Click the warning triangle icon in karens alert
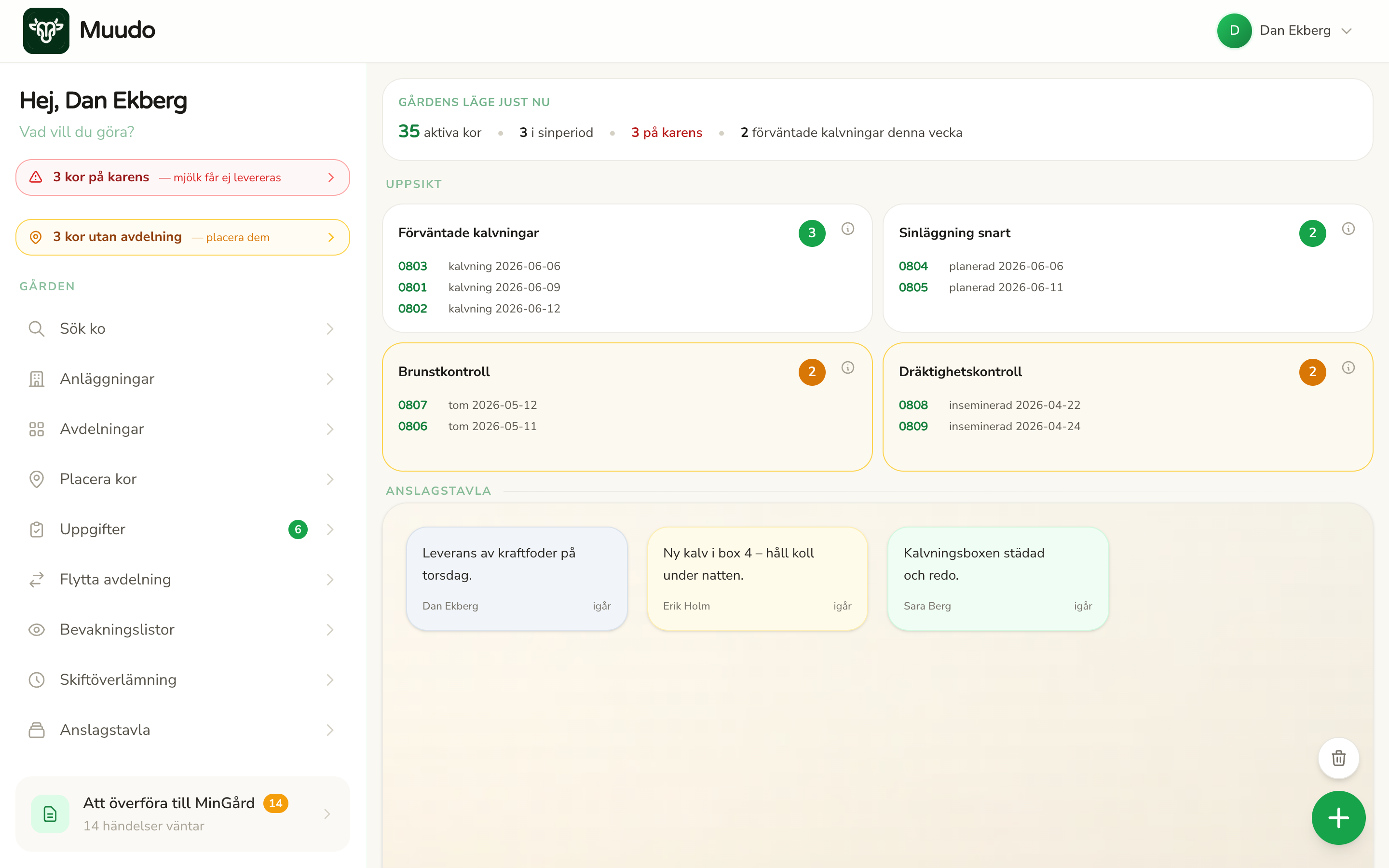Viewport: 1389px width, 868px height. click(x=36, y=177)
